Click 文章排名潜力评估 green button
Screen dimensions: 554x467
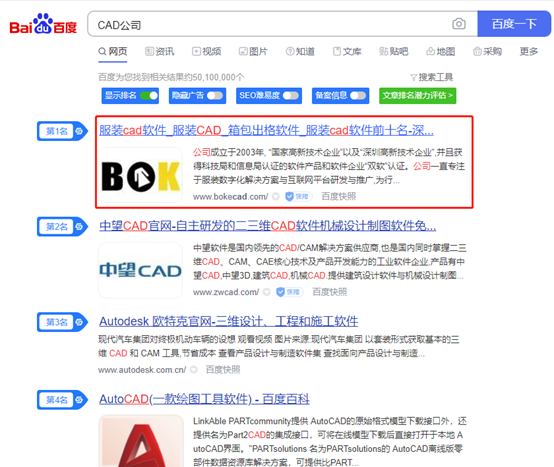coord(418,95)
